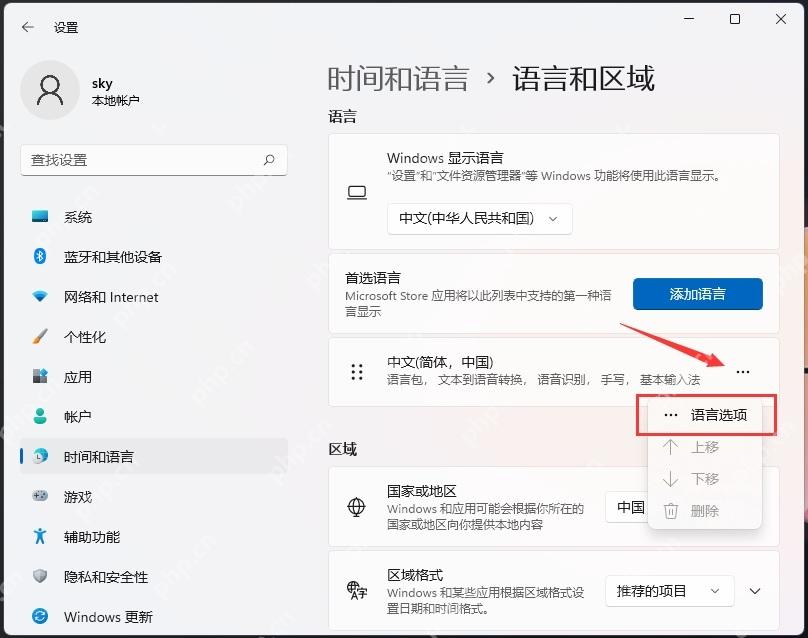Viewport: 808px width, 638px height.
Task: Click the 隐私和安全性 shield icon
Action: point(40,576)
